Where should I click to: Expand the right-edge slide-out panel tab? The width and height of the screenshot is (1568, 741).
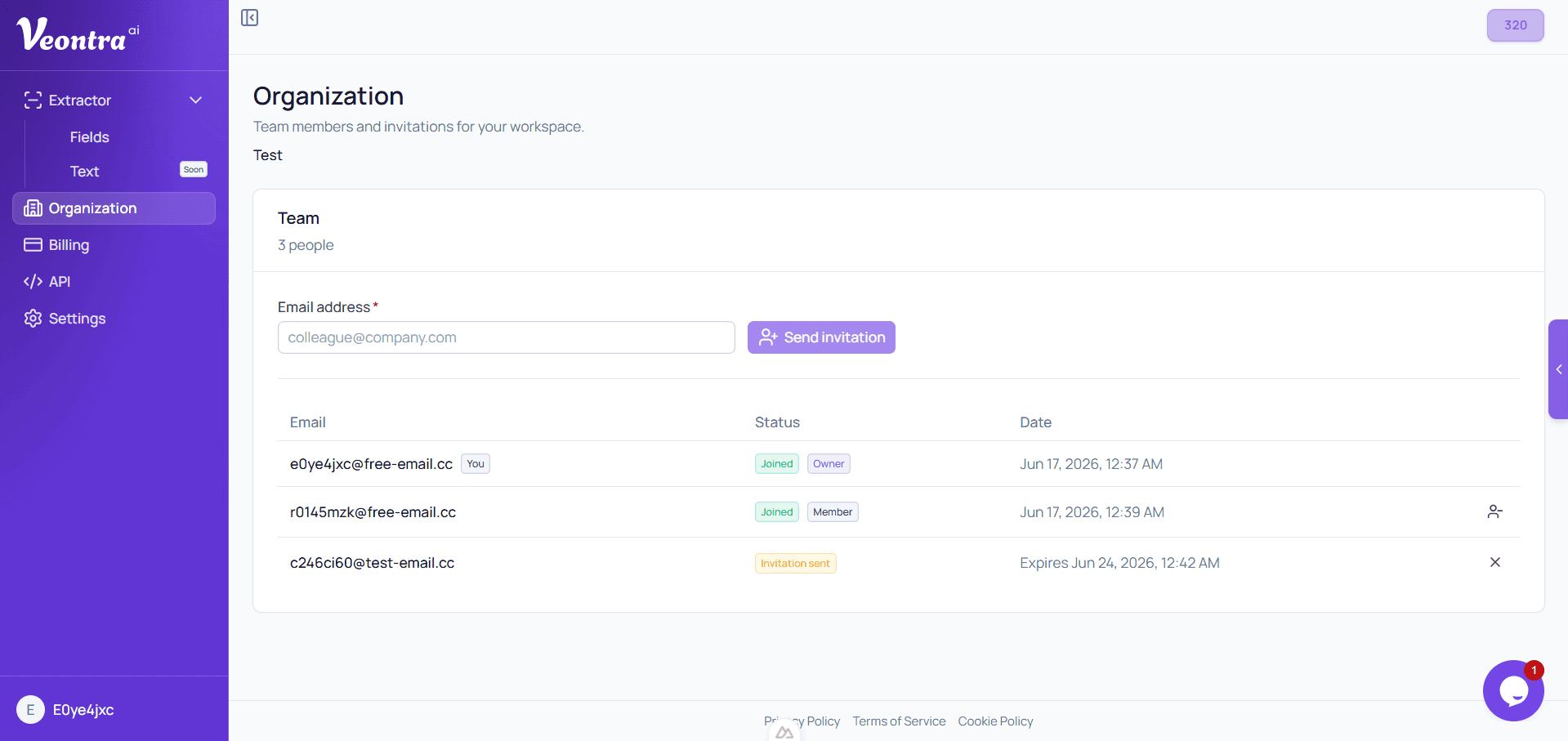[x=1558, y=369]
